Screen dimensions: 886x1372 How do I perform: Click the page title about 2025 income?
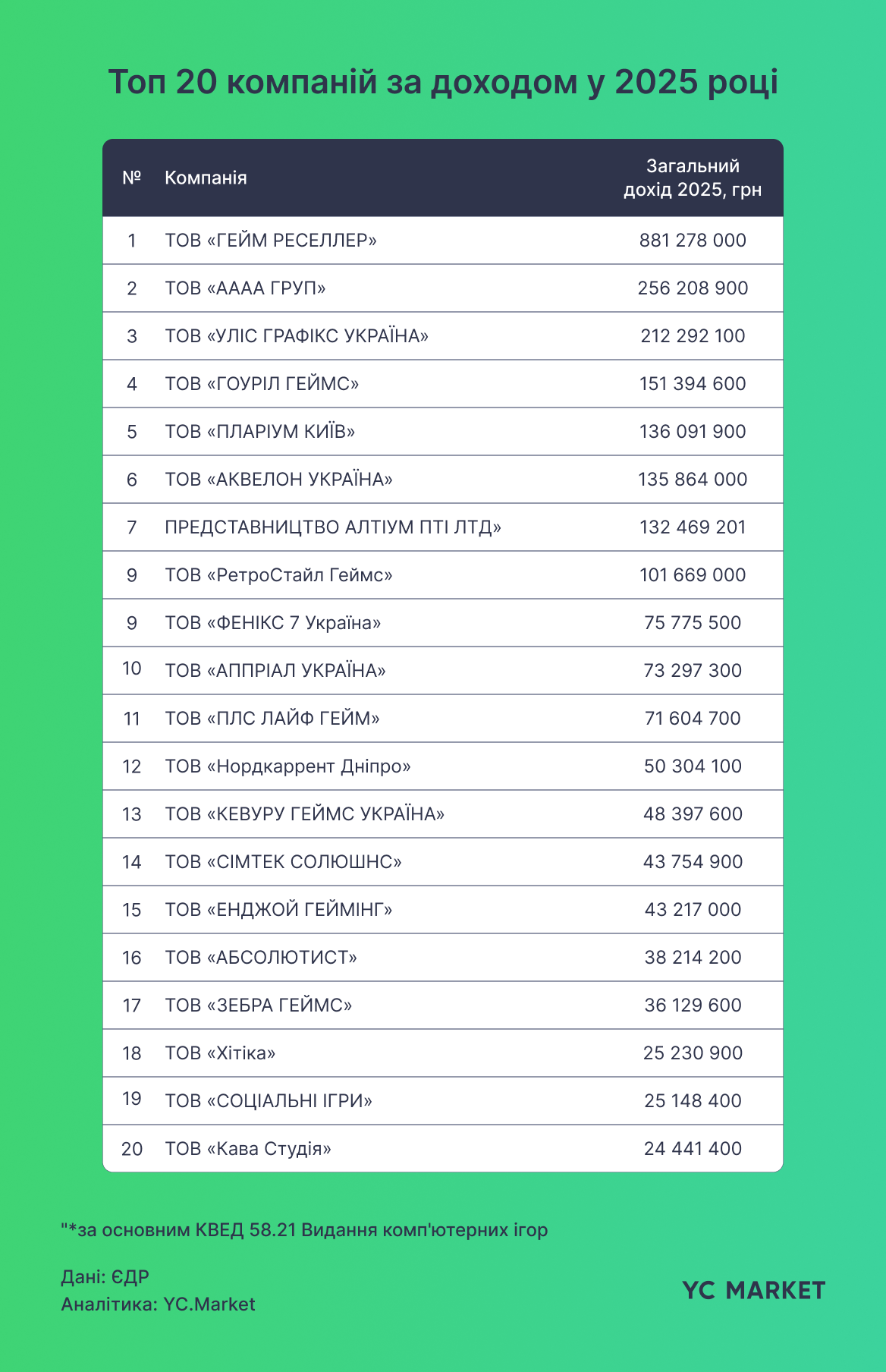coord(443,82)
